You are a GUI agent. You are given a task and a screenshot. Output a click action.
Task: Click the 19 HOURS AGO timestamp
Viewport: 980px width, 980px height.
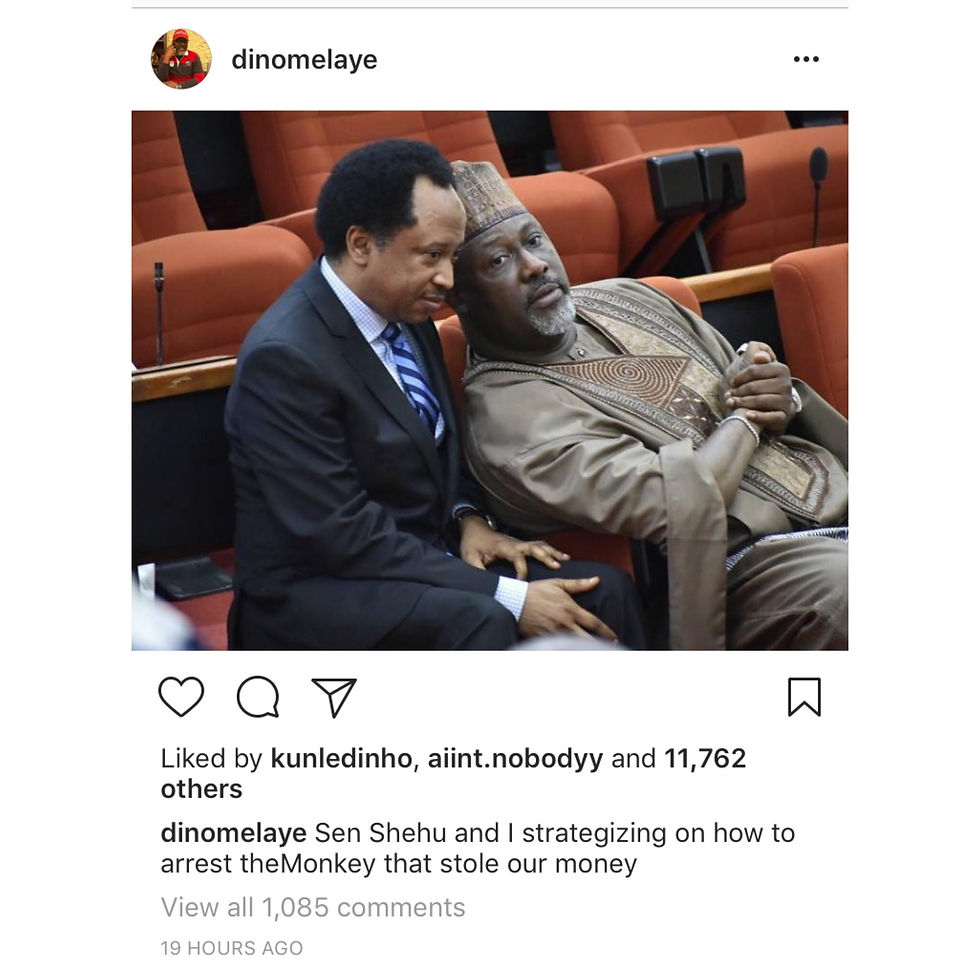point(232,948)
